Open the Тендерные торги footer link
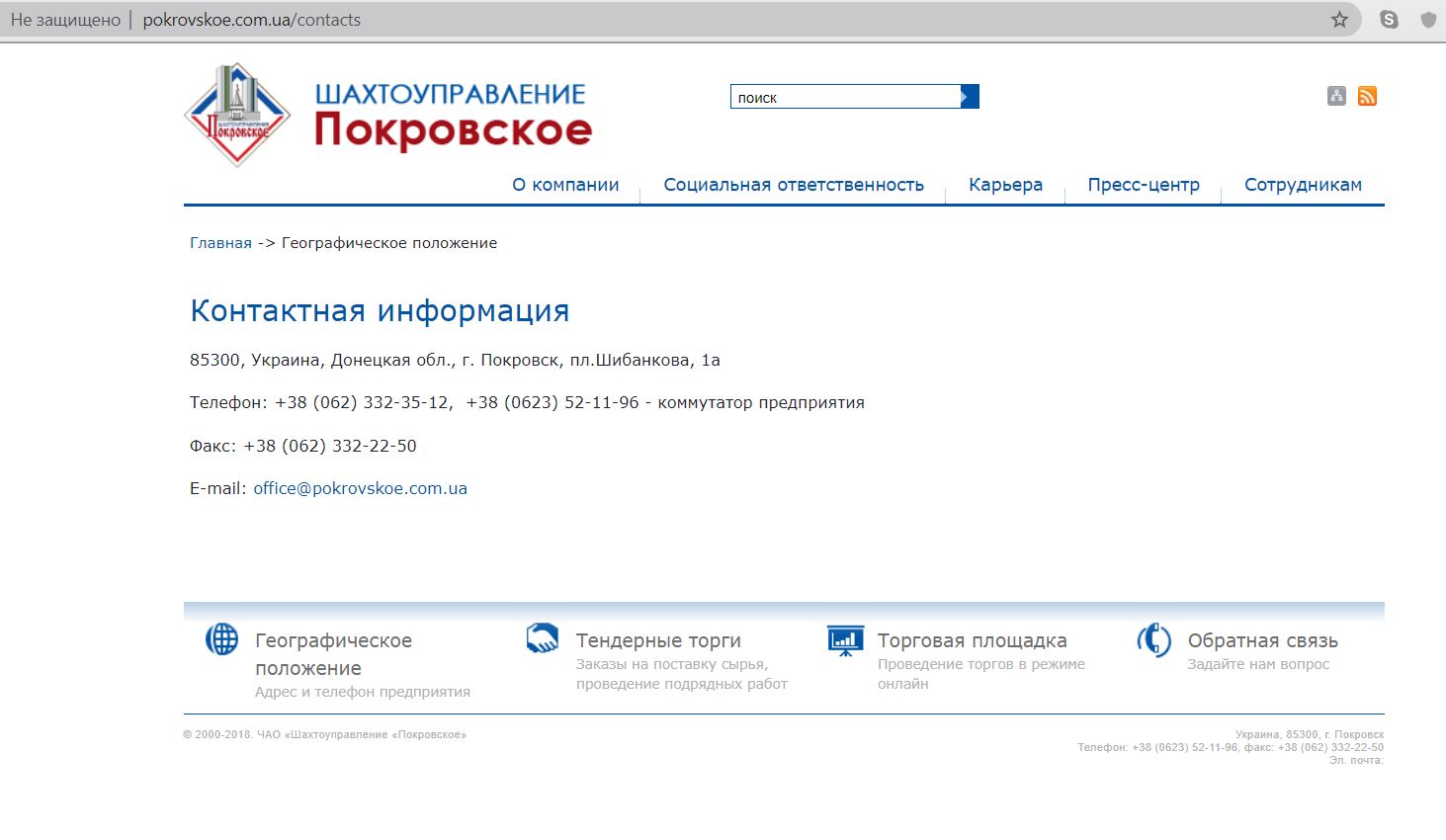This screenshot has height=840, width=1446. (658, 640)
